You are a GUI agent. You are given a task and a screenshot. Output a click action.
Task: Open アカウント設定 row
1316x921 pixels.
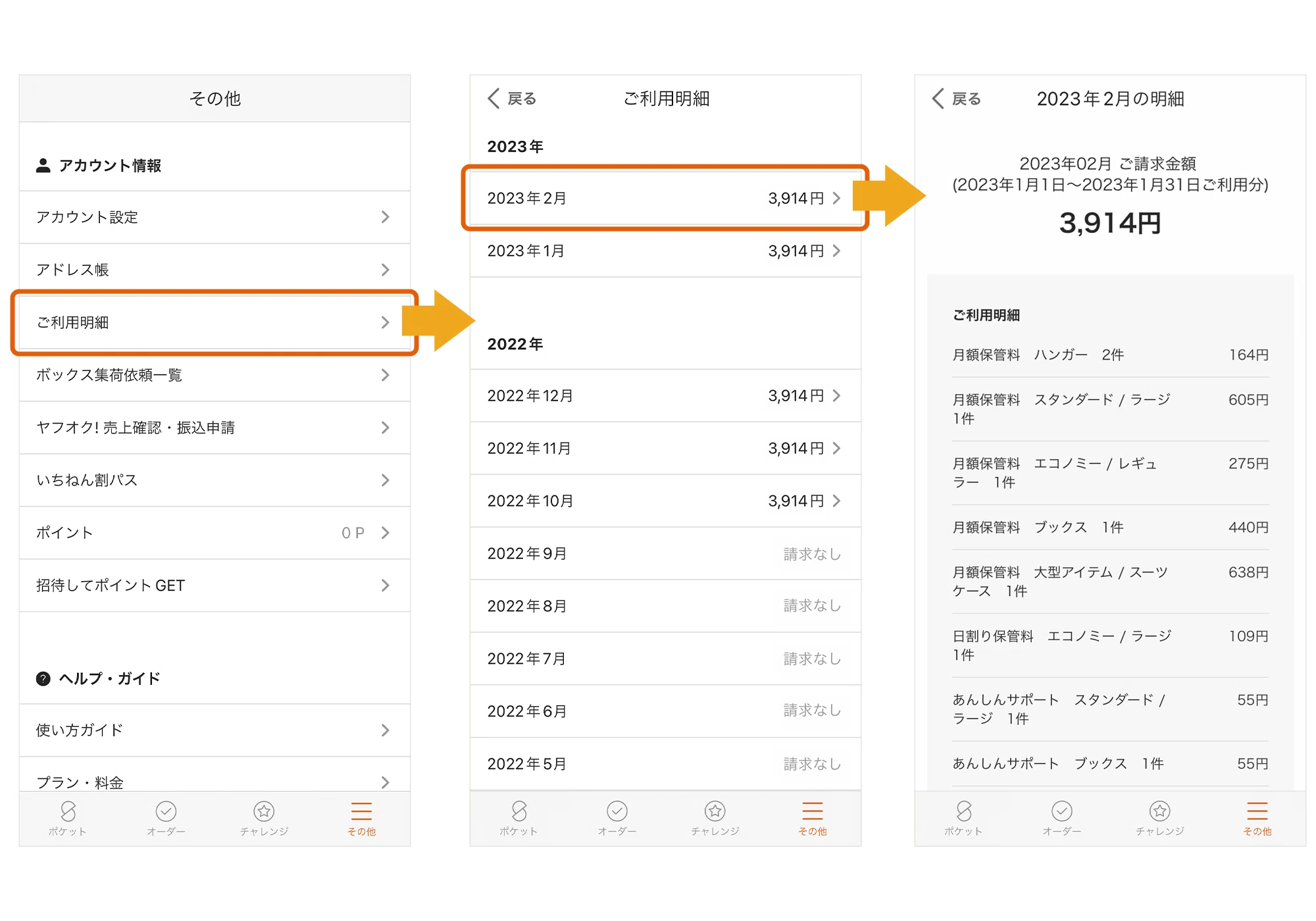point(215,217)
